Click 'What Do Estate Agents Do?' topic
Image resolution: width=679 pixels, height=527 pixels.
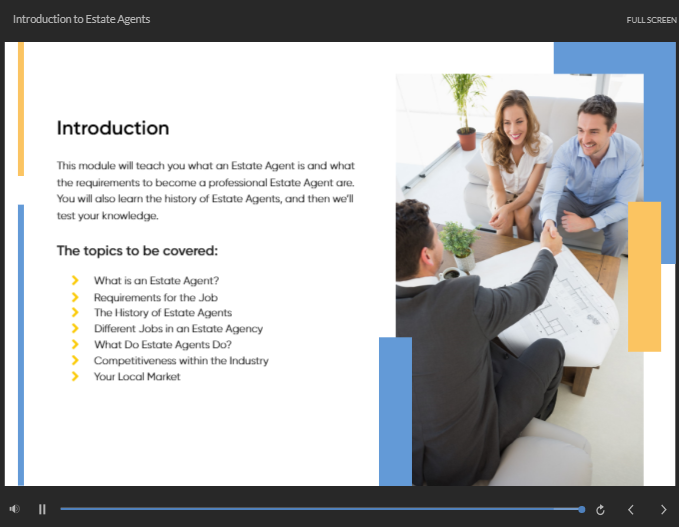[163, 345]
